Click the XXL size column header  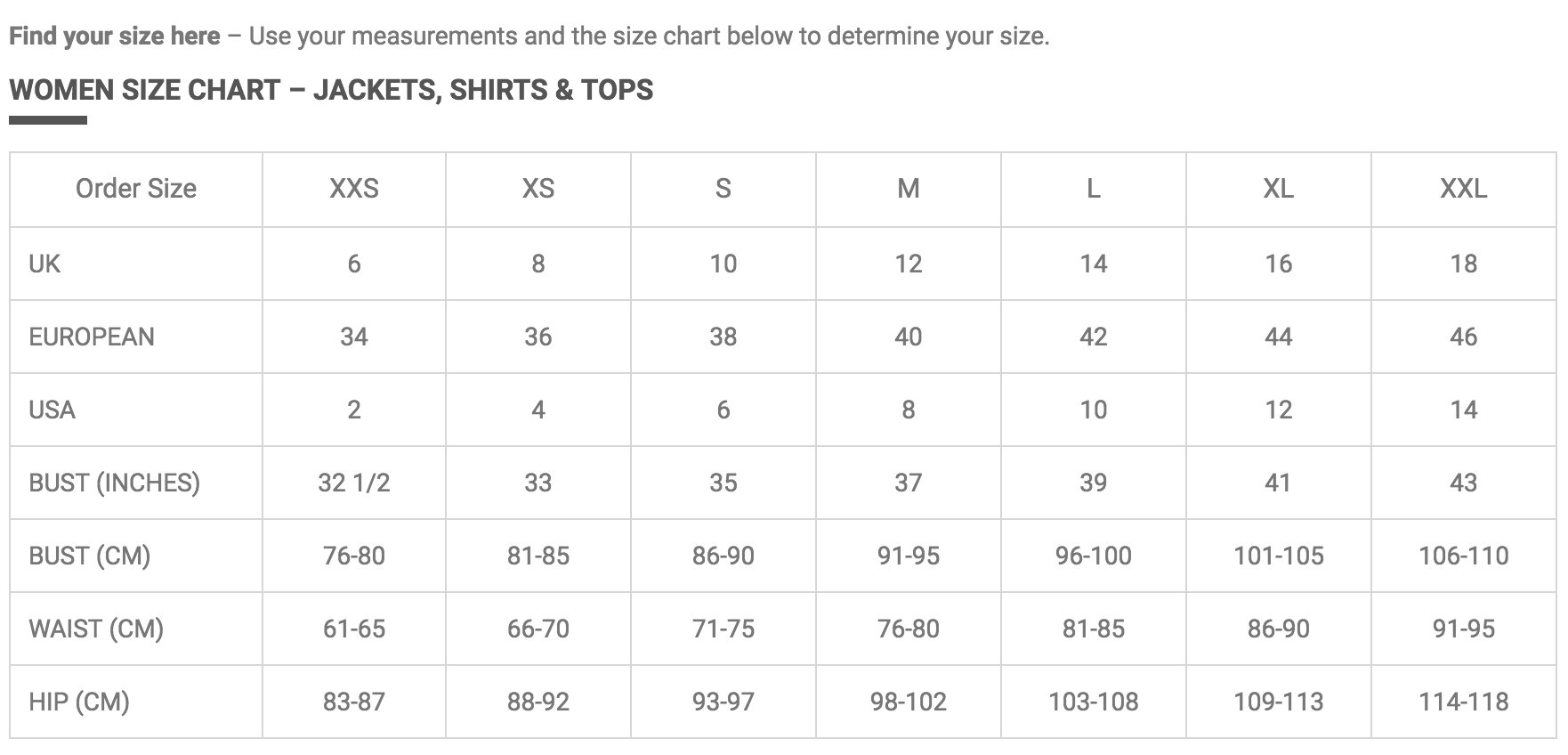pyautogui.click(x=1464, y=189)
